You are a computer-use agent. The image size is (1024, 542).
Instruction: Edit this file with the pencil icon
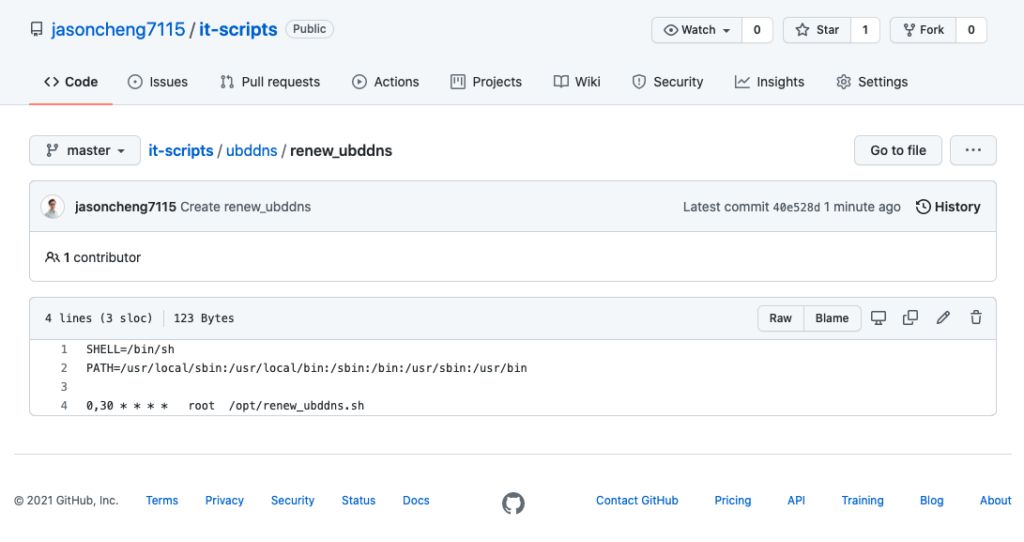(943, 318)
